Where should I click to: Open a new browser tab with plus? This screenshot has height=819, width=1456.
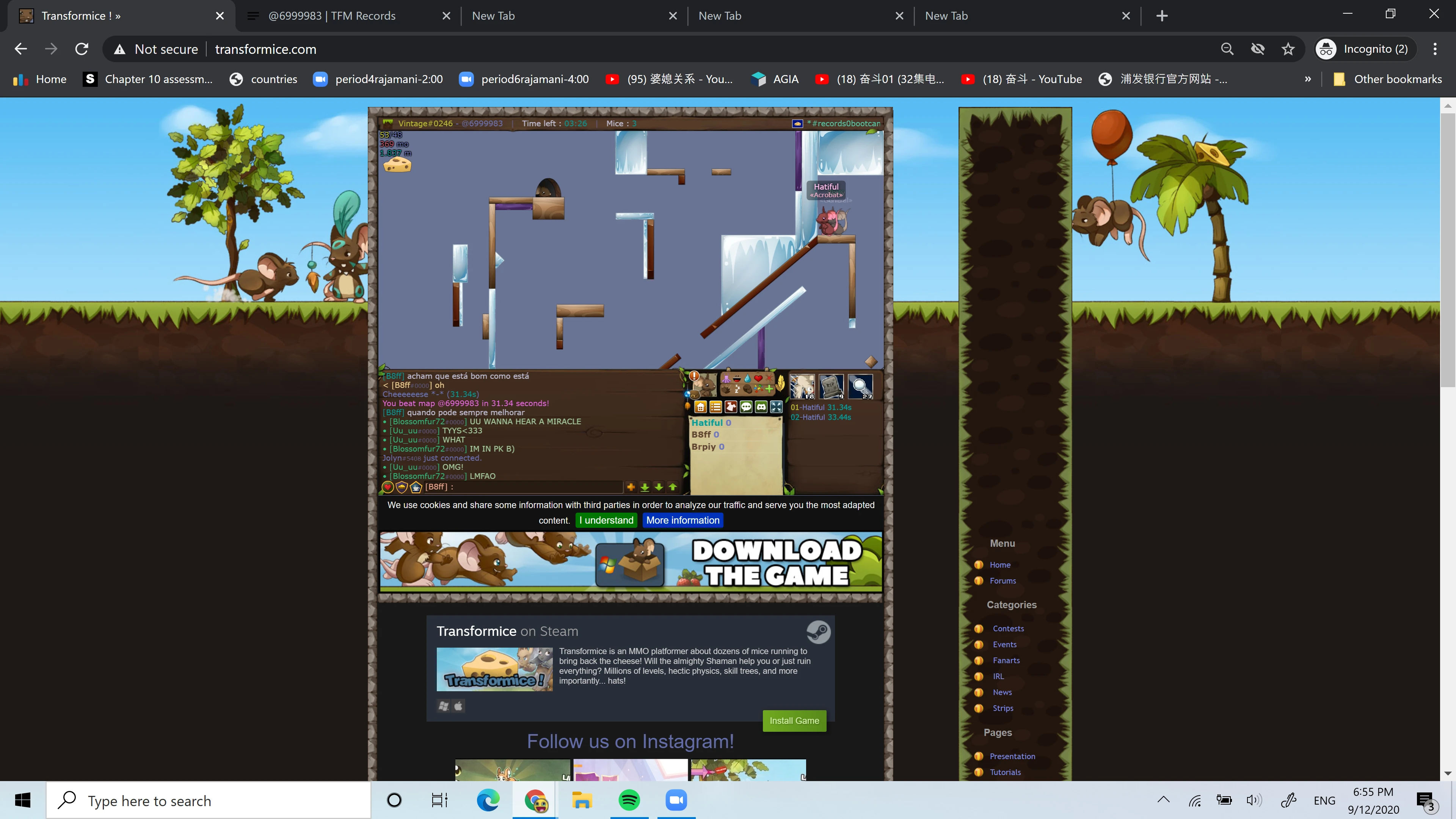click(1161, 16)
